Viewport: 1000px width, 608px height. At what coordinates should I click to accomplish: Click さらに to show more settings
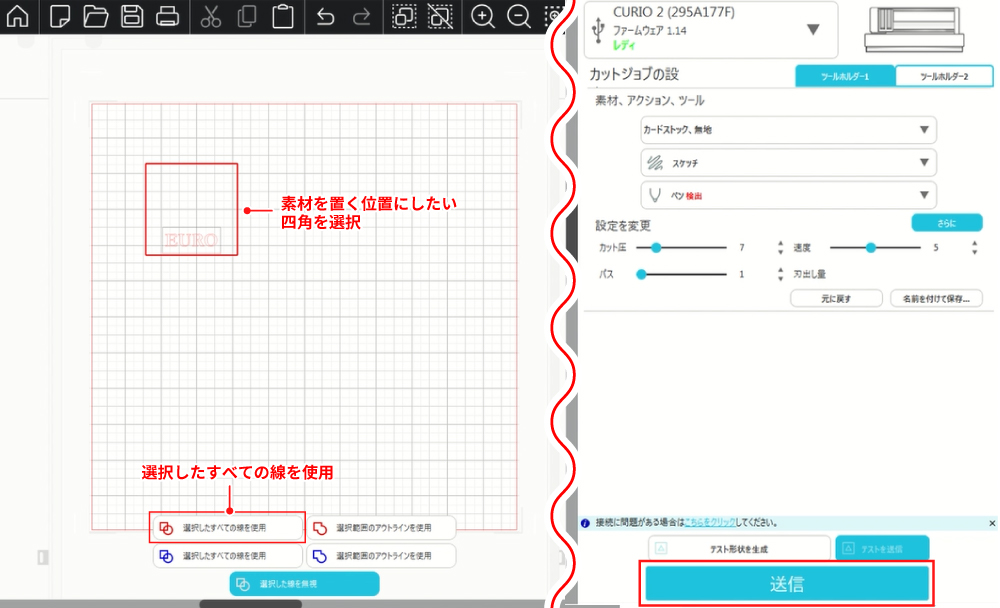point(946,222)
